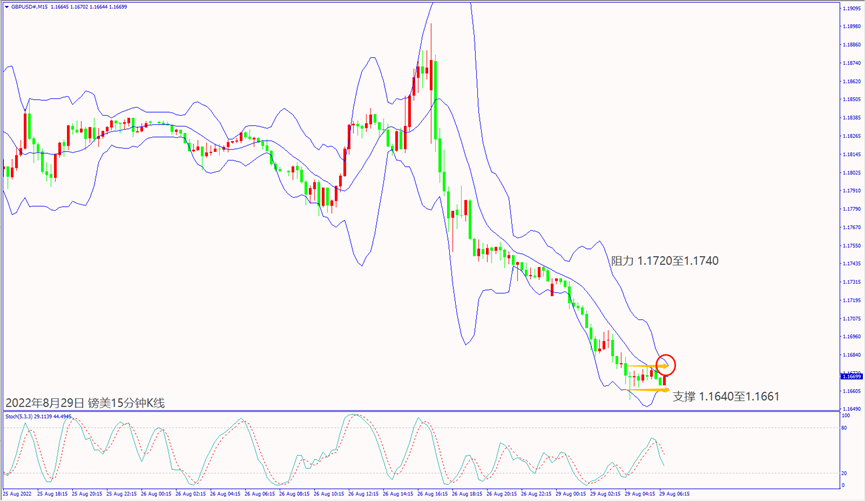Click the last red candle inside red circle
Image resolution: width=865 pixels, height=501 pixels.
[x=662, y=379]
